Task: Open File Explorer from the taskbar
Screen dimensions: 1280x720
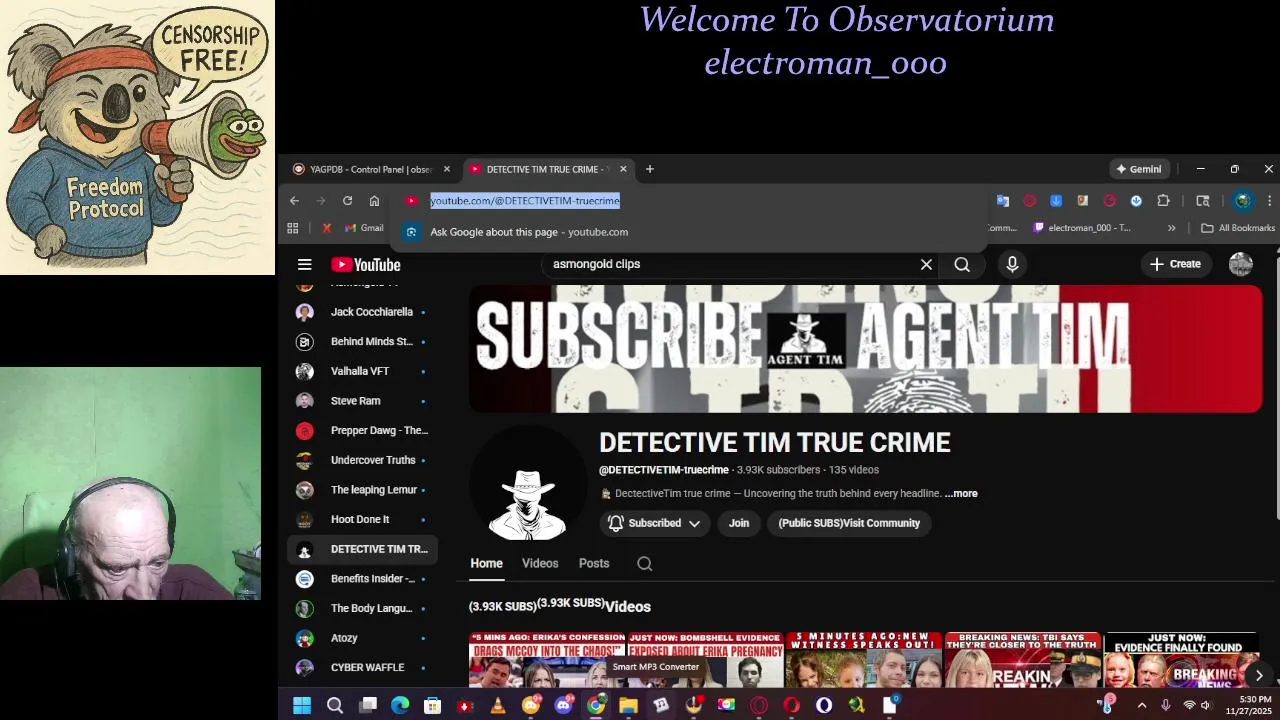Action: click(x=628, y=706)
